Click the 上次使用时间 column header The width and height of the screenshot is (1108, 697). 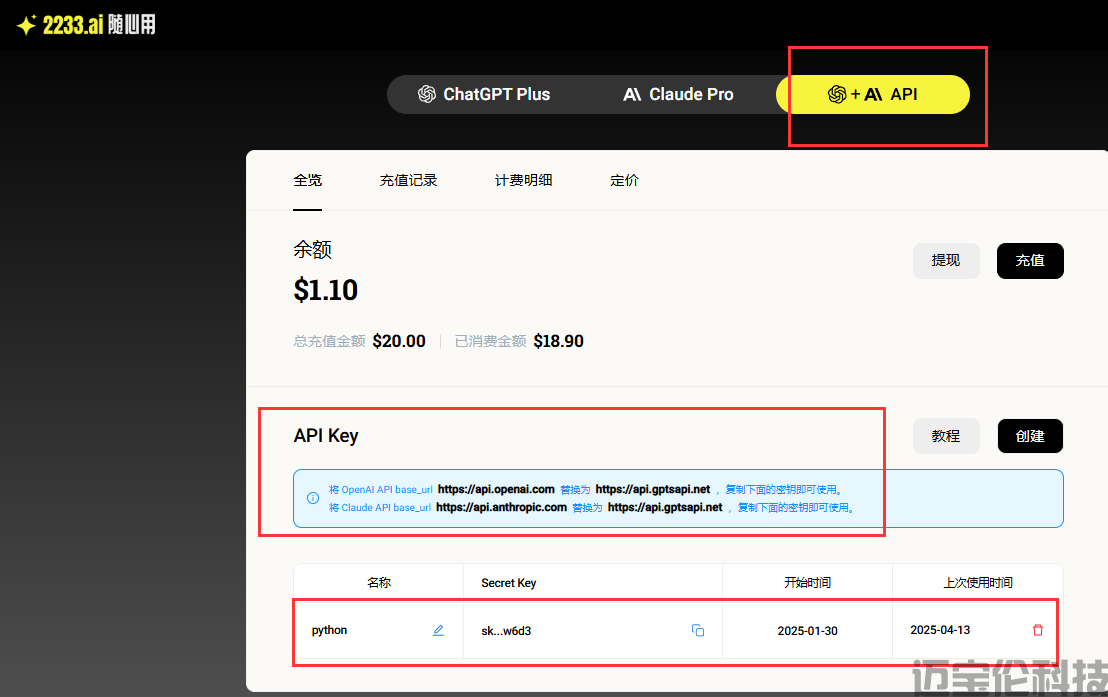tap(978, 582)
